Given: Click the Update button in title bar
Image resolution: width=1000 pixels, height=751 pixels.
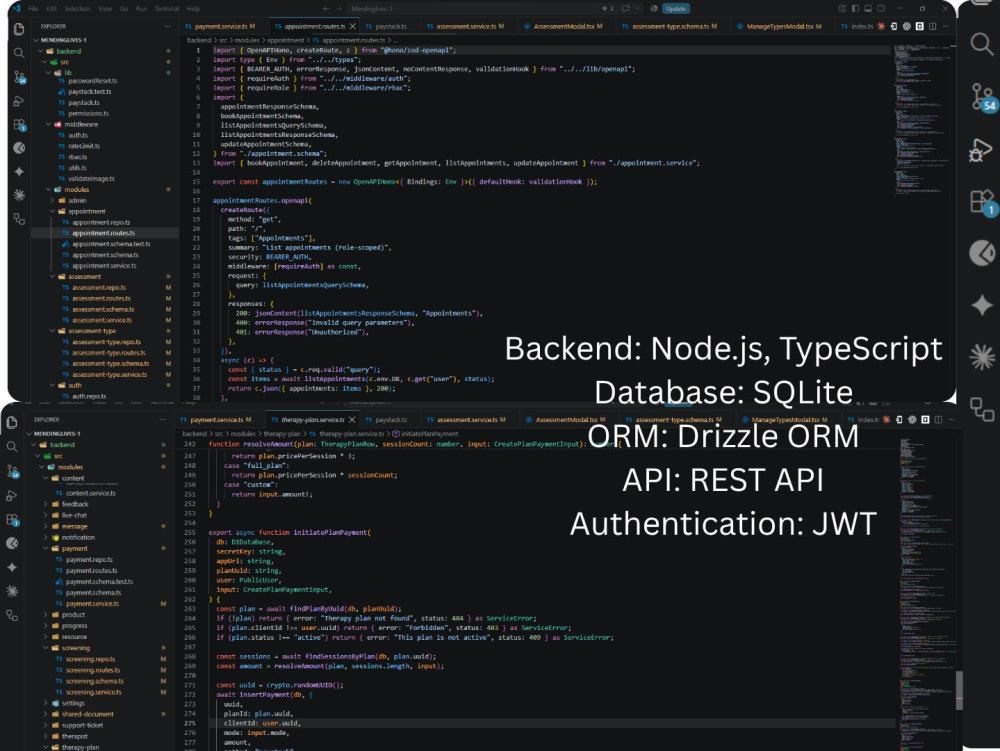Looking at the screenshot, I should coord(675,9).
